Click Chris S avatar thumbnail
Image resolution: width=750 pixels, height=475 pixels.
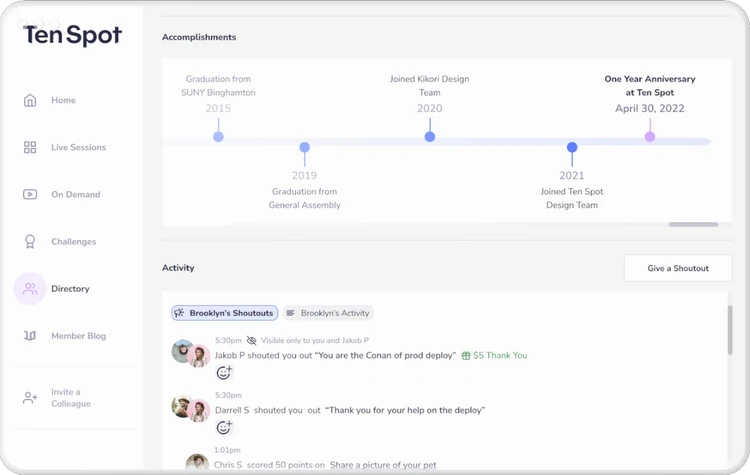pos(197,462)
